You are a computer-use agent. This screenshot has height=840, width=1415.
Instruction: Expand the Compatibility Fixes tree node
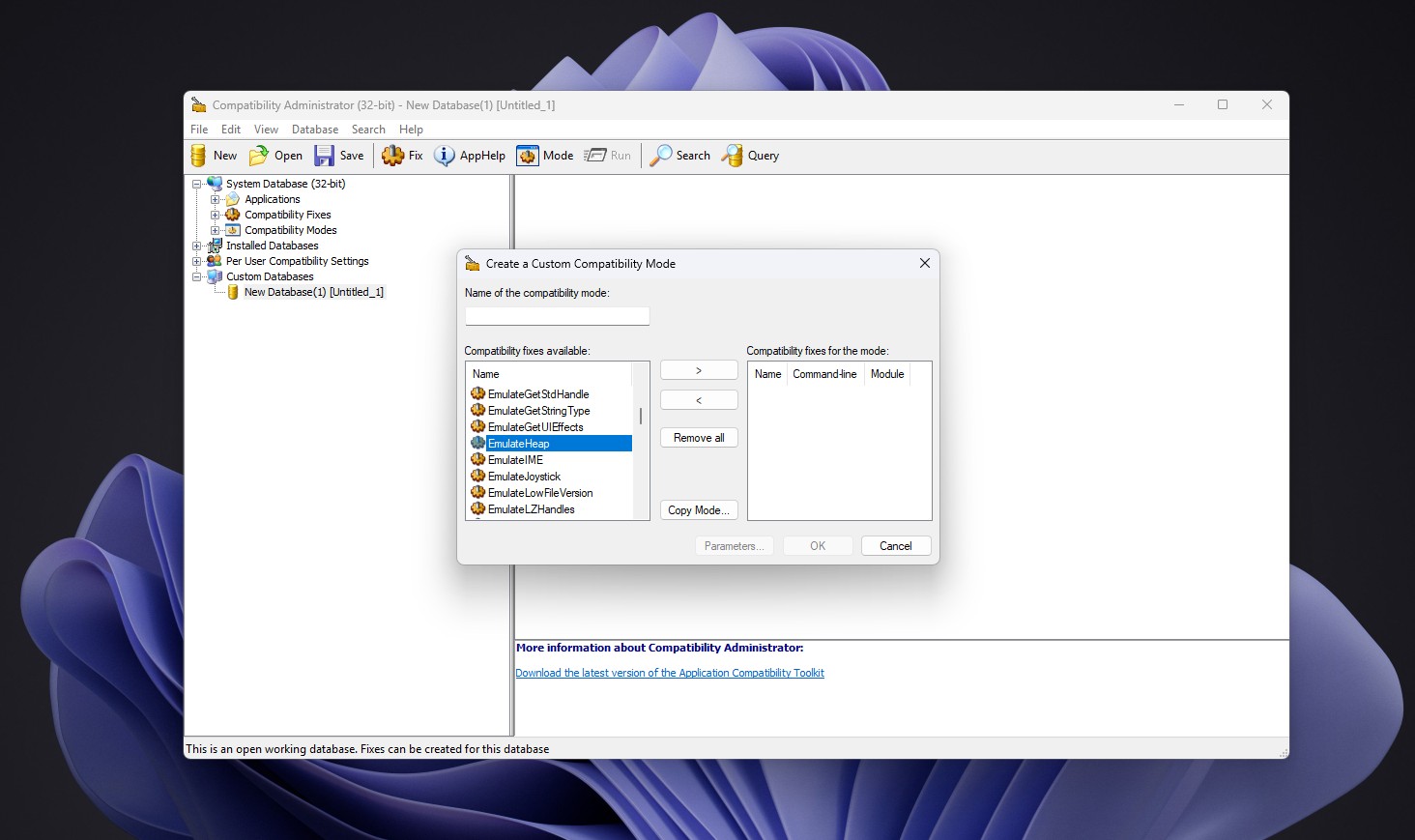(x=215, y=215)
